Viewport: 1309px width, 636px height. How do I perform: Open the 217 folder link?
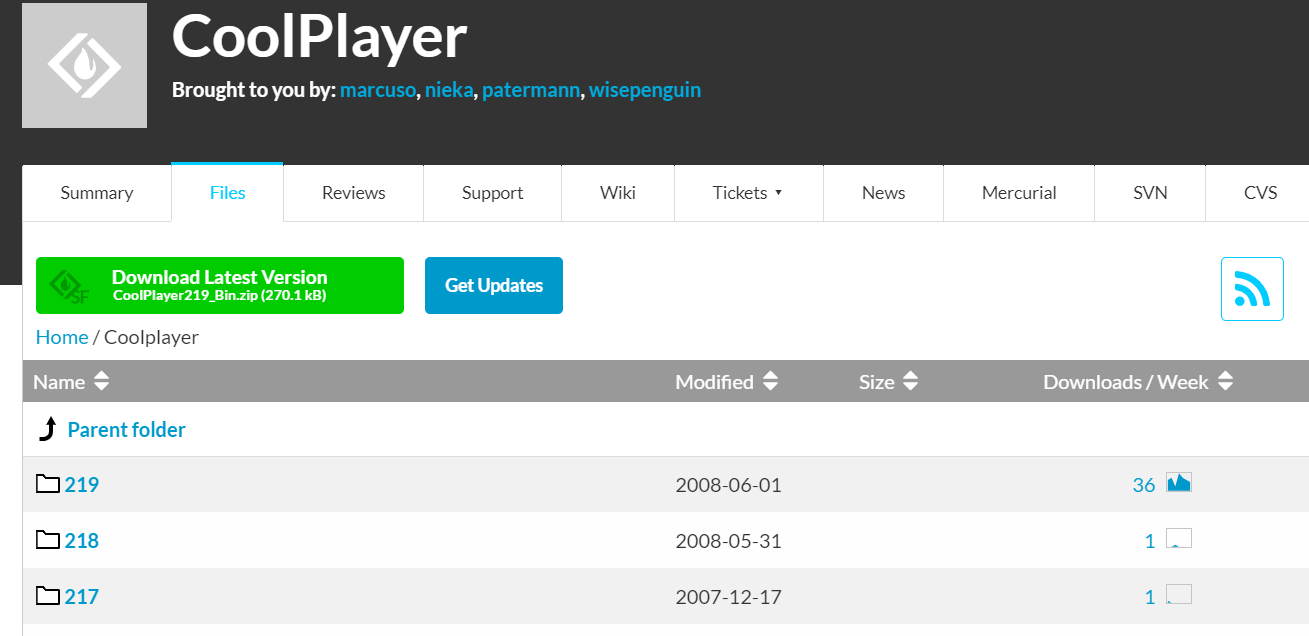(82, 597)
